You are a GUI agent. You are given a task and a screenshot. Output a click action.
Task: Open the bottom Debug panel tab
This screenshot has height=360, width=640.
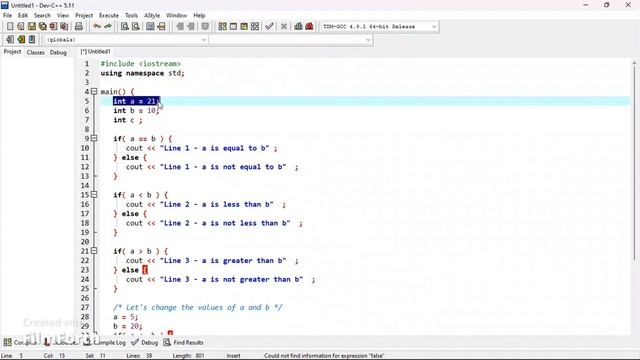pyautogui.click(x=145, y=342)
